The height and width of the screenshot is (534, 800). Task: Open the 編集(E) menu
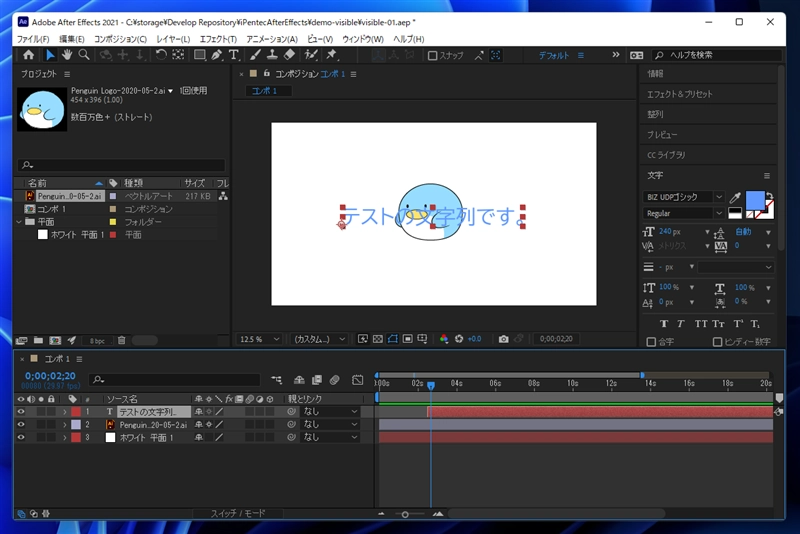(71, 39)
